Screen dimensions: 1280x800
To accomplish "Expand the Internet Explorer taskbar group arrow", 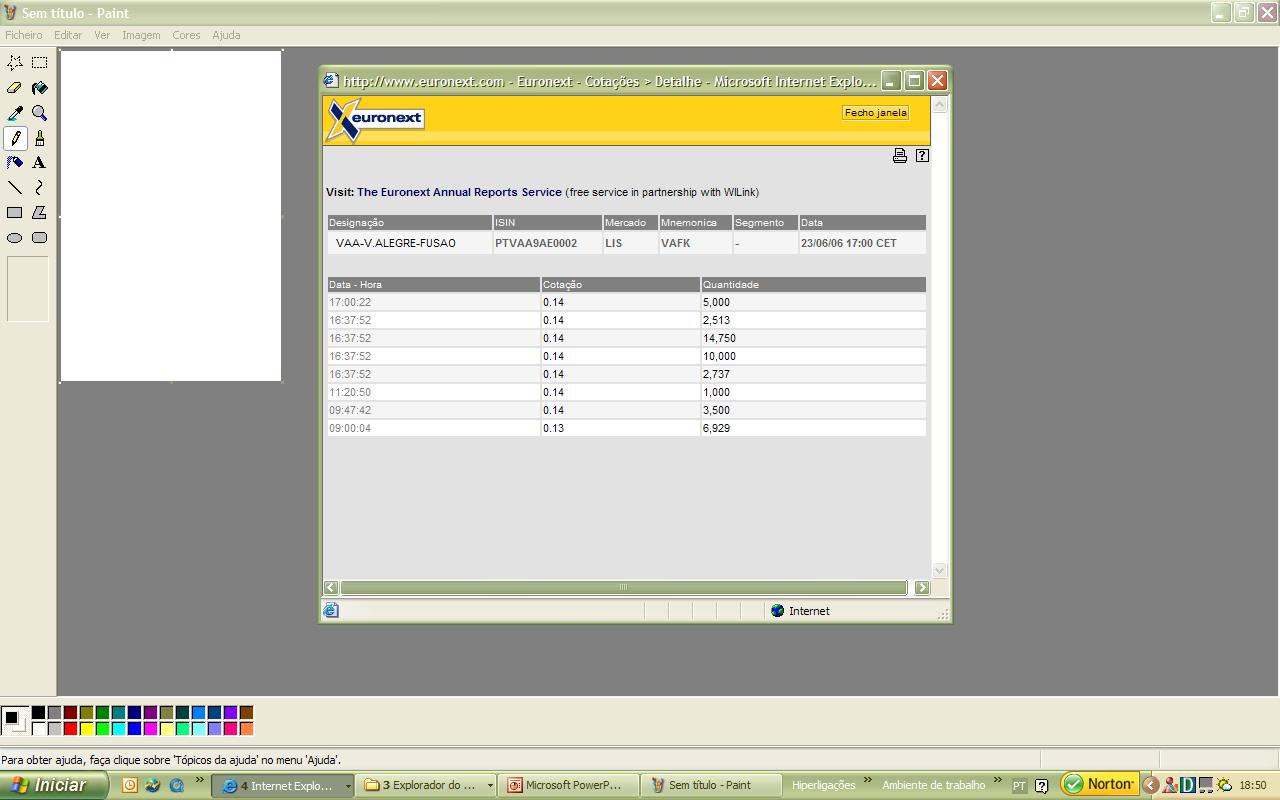I will tap(348, 786).
